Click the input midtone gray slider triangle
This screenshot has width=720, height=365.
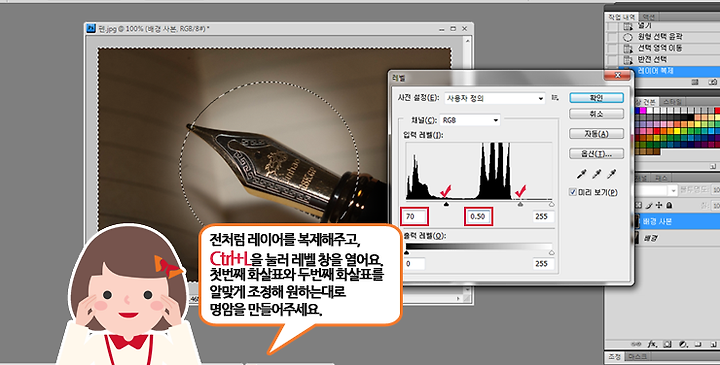520,204
